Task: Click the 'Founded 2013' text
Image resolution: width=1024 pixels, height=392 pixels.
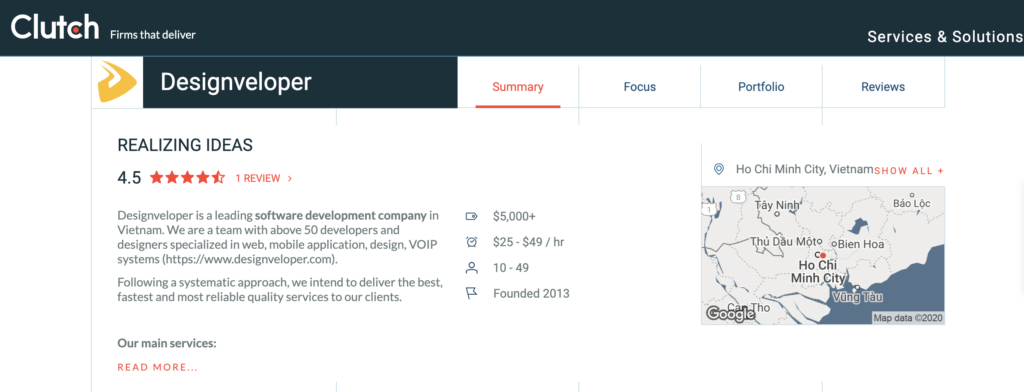Action: pyautogui.click(x=531, y=293)
